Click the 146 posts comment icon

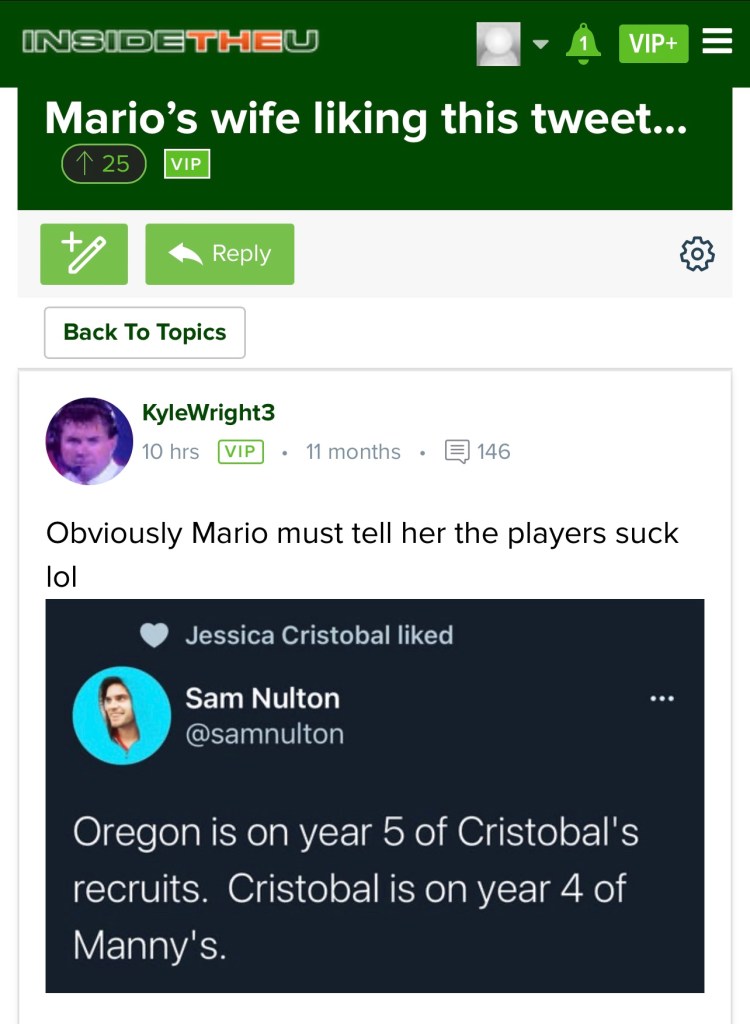[x=456, y=452]
